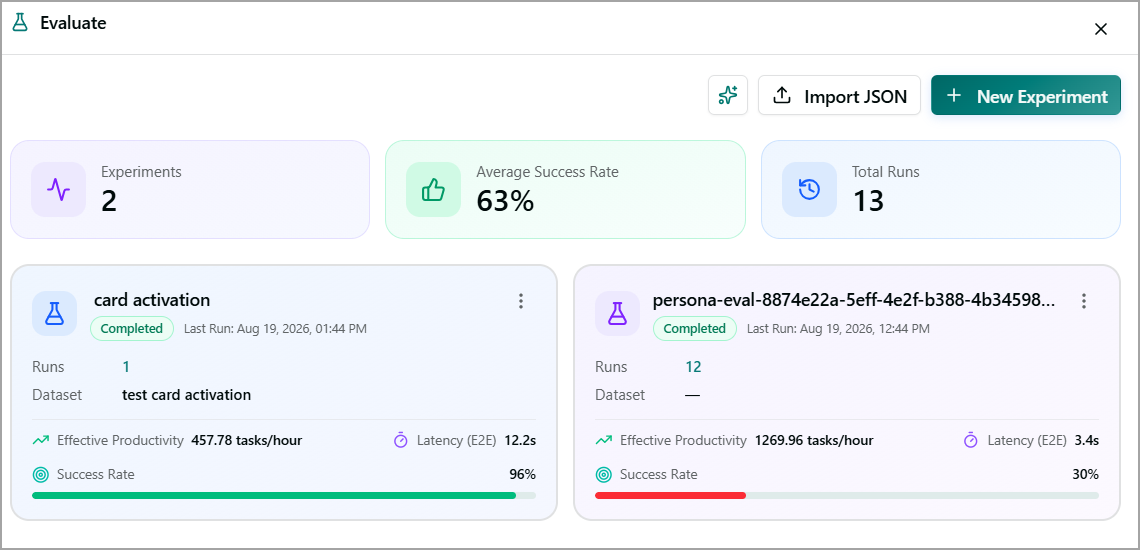Click the Last Run Aug 19, 12:44 PM text
Image resolution: width=1140 pixels, height=550 pixels.
click(x=838, y=329)
